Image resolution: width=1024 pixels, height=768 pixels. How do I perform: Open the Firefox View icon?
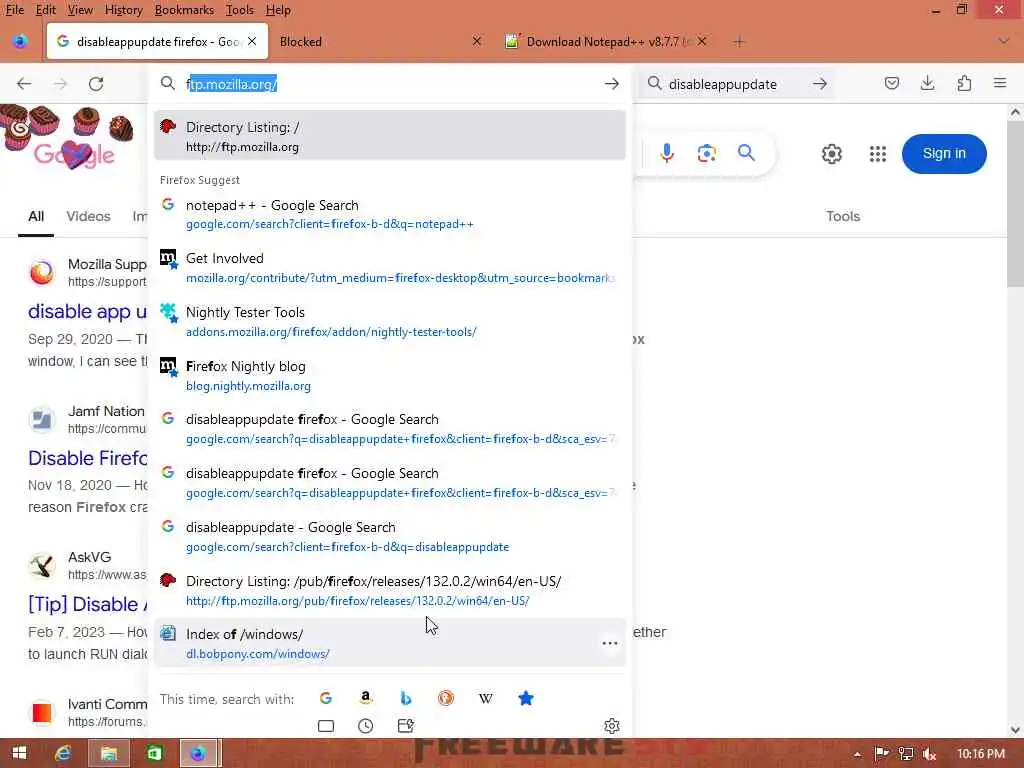click(x=20, y=42)
